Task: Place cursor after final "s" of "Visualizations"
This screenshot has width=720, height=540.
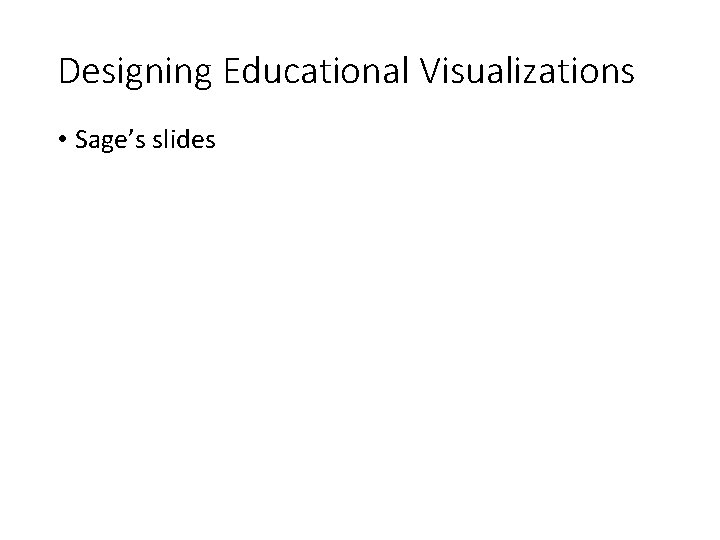Action: point(635,72)
